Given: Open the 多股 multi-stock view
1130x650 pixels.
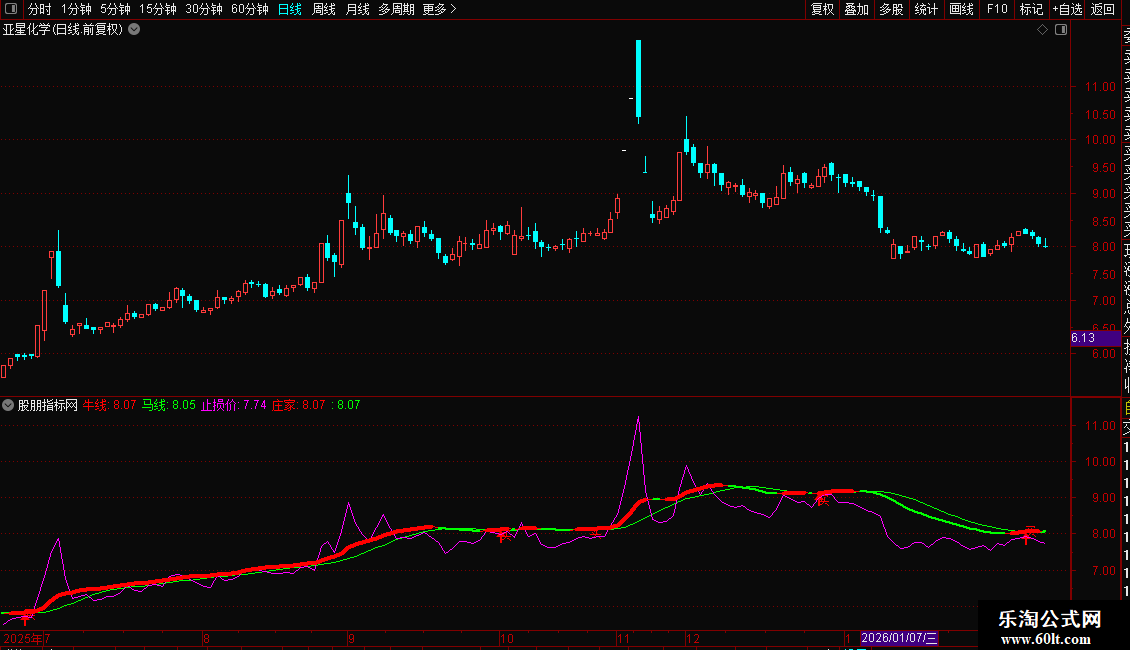Looking at the screenshot, I should (891, 9).
